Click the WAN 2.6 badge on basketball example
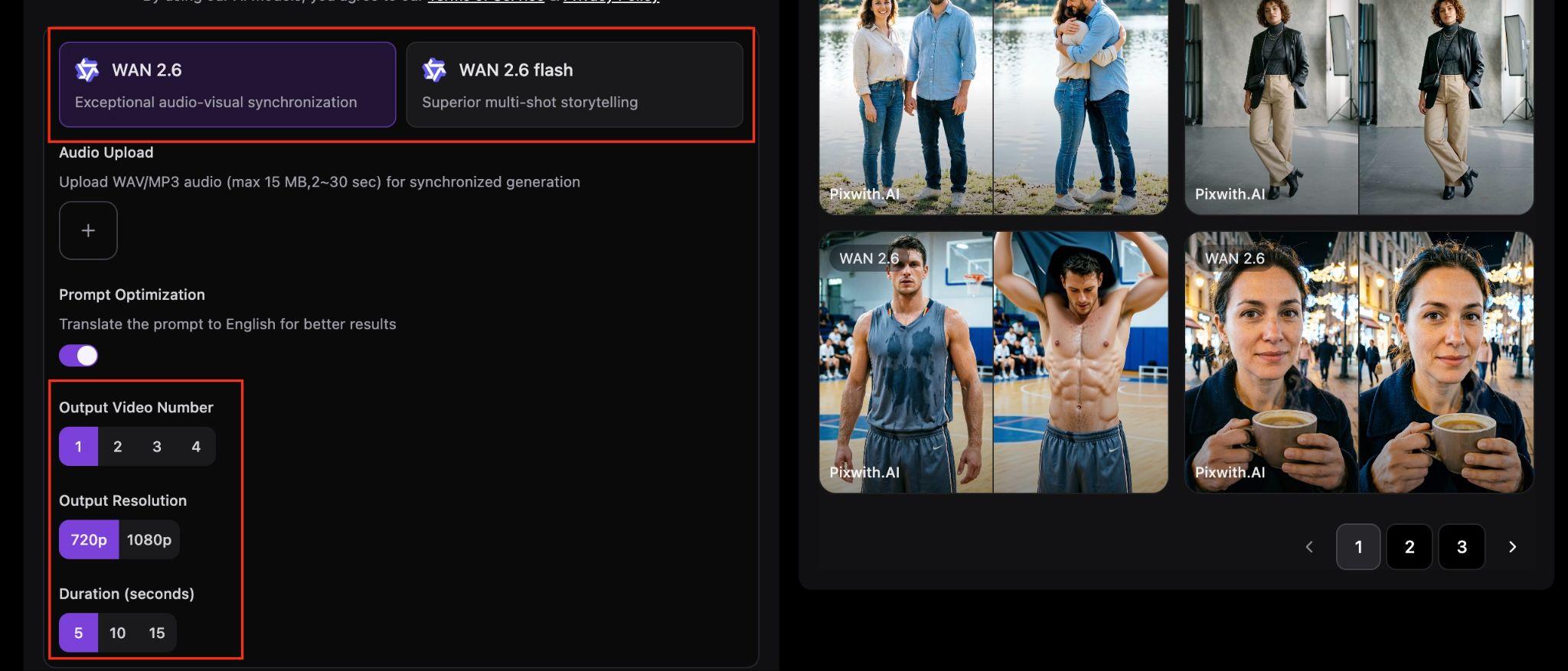This screenshot has width=1568, height=671. (x=869, y=259)
